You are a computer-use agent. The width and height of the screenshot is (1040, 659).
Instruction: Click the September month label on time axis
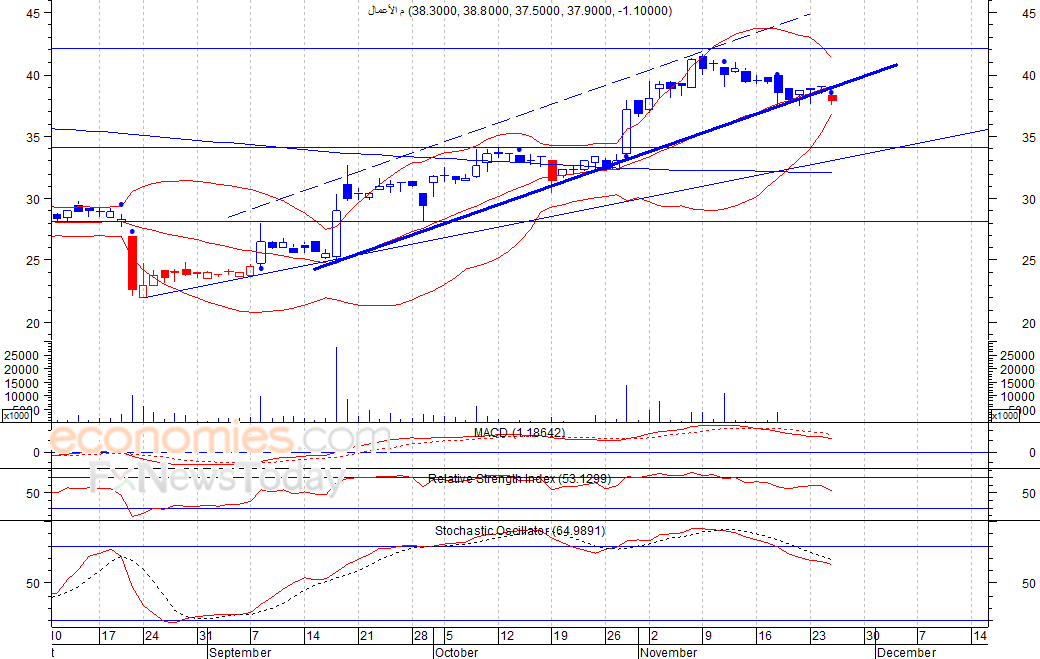pos(240,652)
